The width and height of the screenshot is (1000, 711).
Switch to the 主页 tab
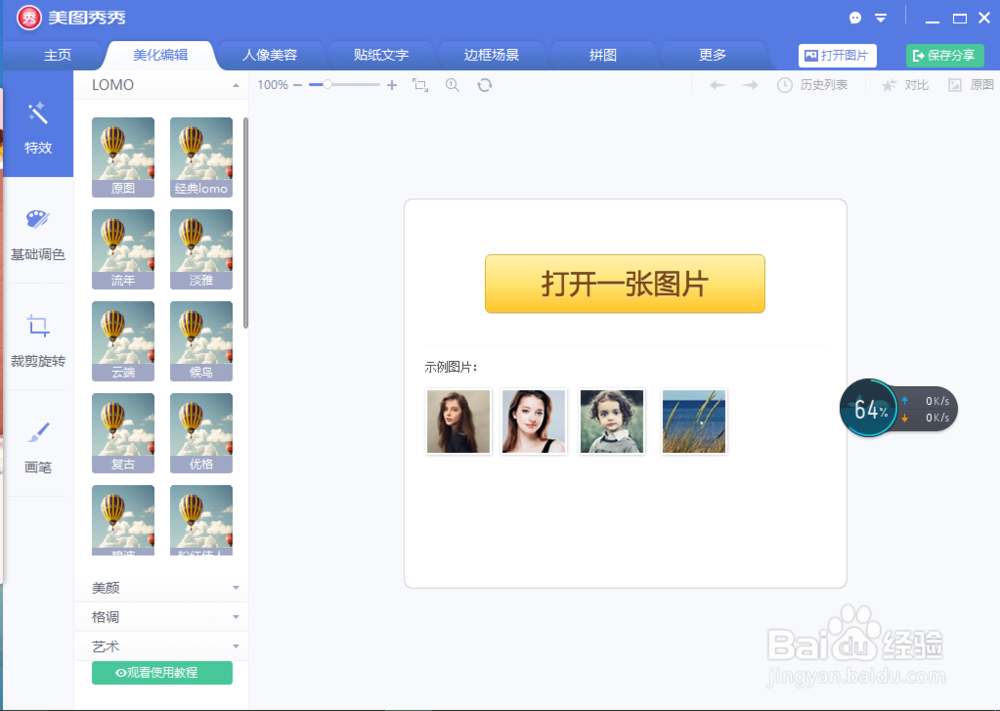pos(57,55)
